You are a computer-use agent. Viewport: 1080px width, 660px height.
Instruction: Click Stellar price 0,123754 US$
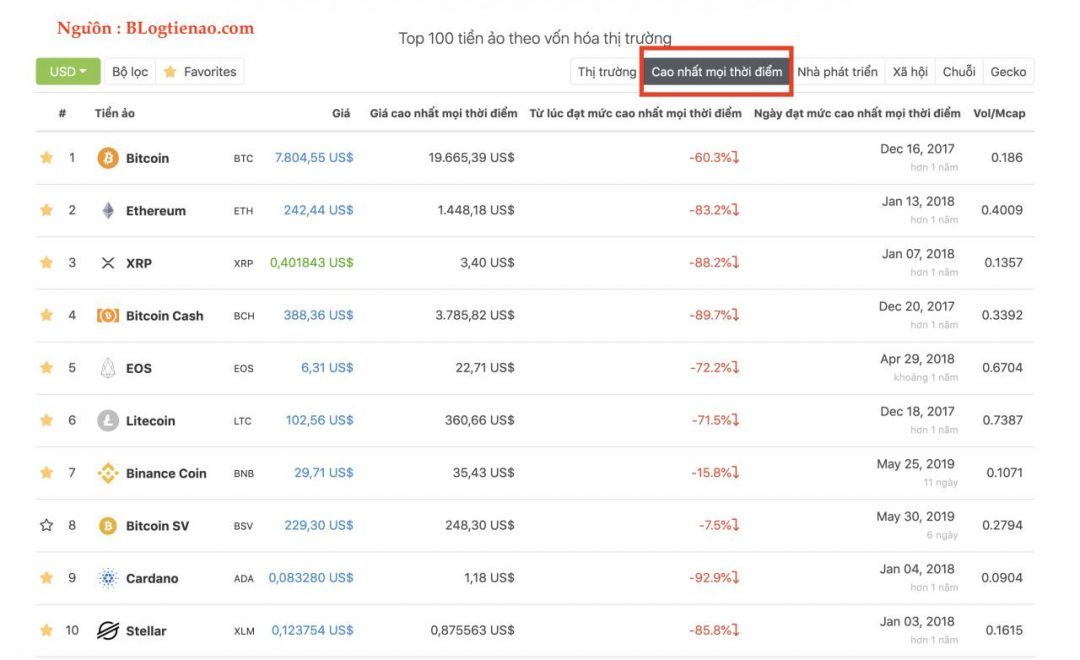pyautogui.click(x=312, y=630)
